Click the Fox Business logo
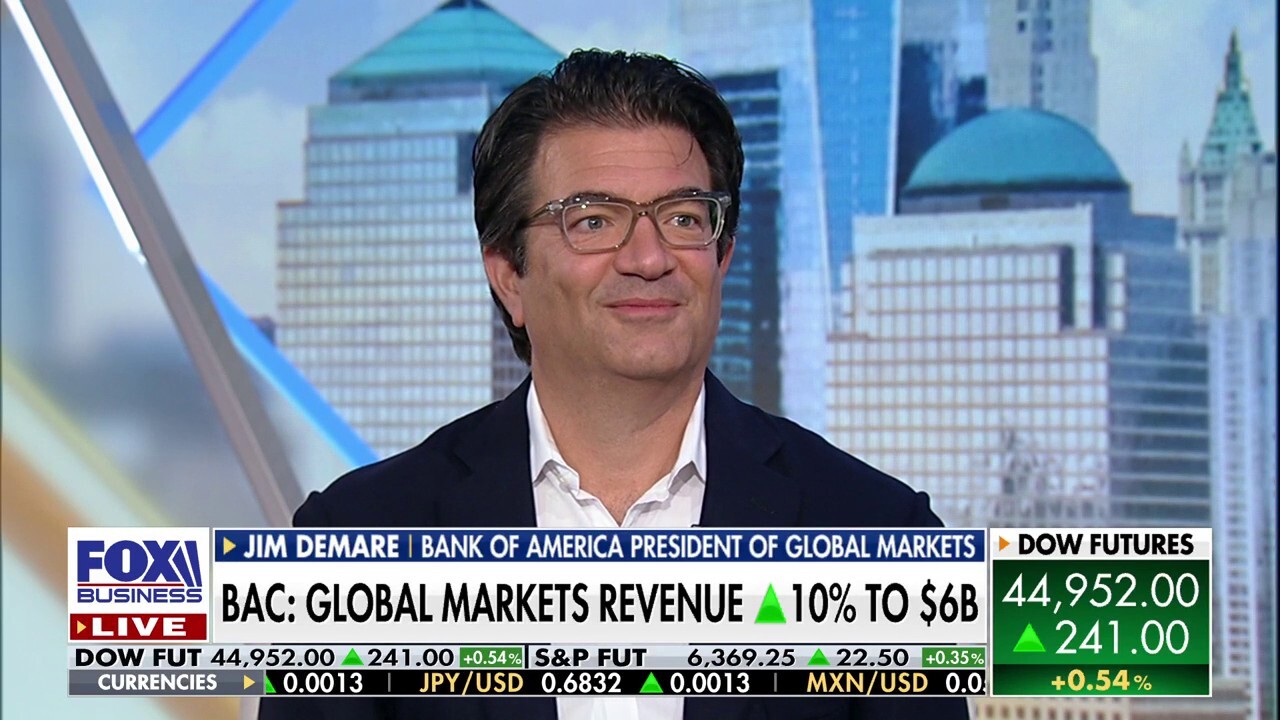Image resolution: width=1280 pixels, height=720 pixels. 139,571
